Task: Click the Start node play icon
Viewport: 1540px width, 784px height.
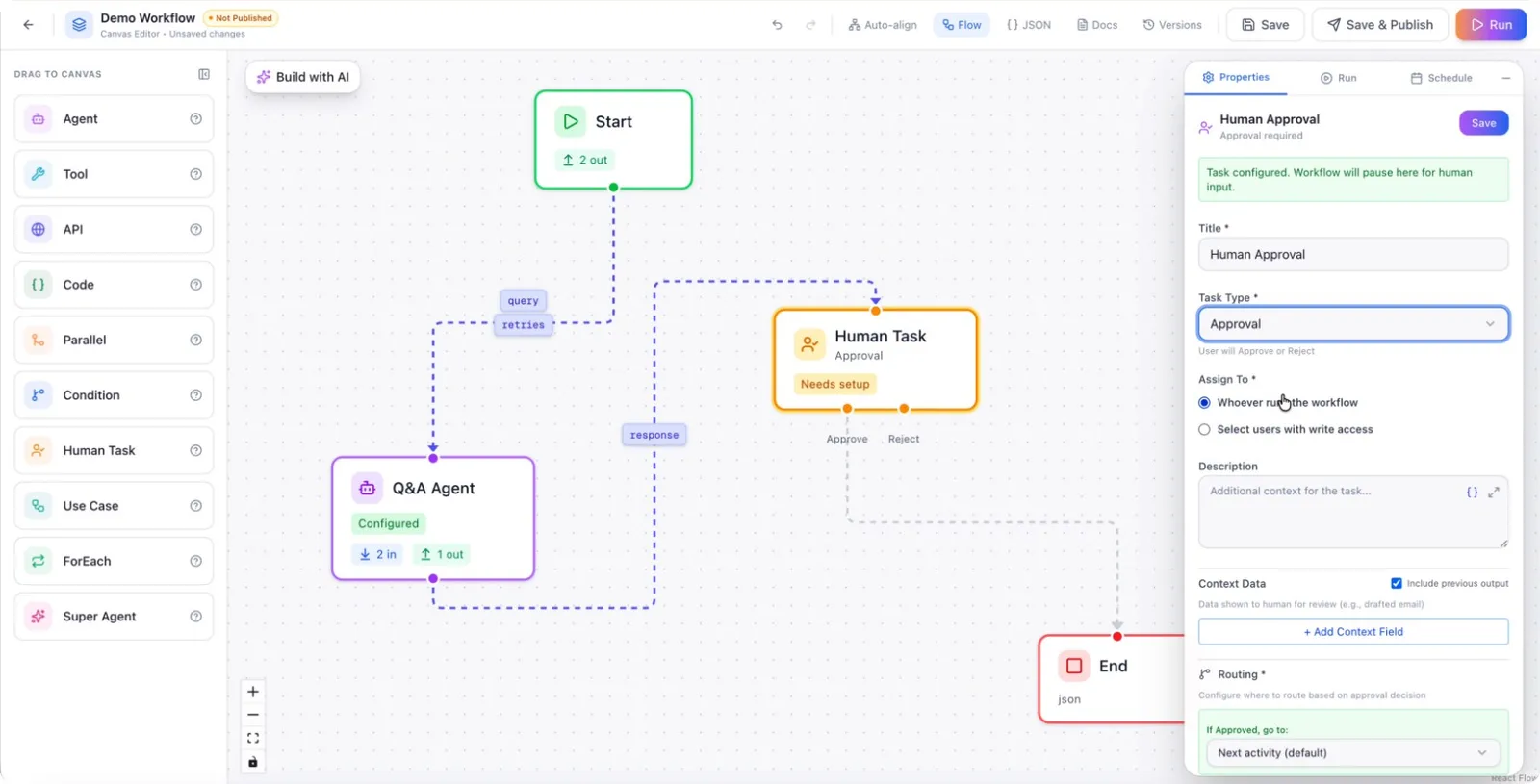Action: pos(571,121)
